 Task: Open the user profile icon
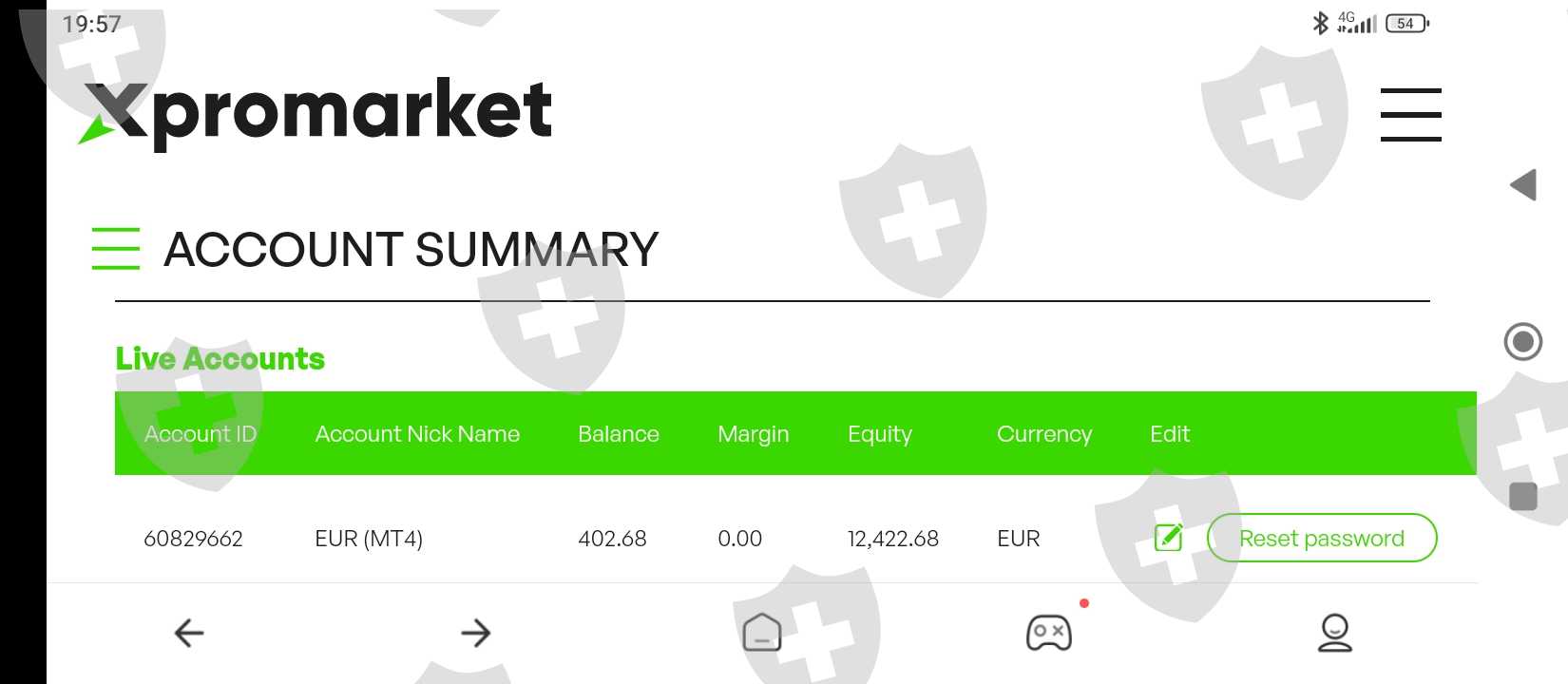coord(1334,633)
